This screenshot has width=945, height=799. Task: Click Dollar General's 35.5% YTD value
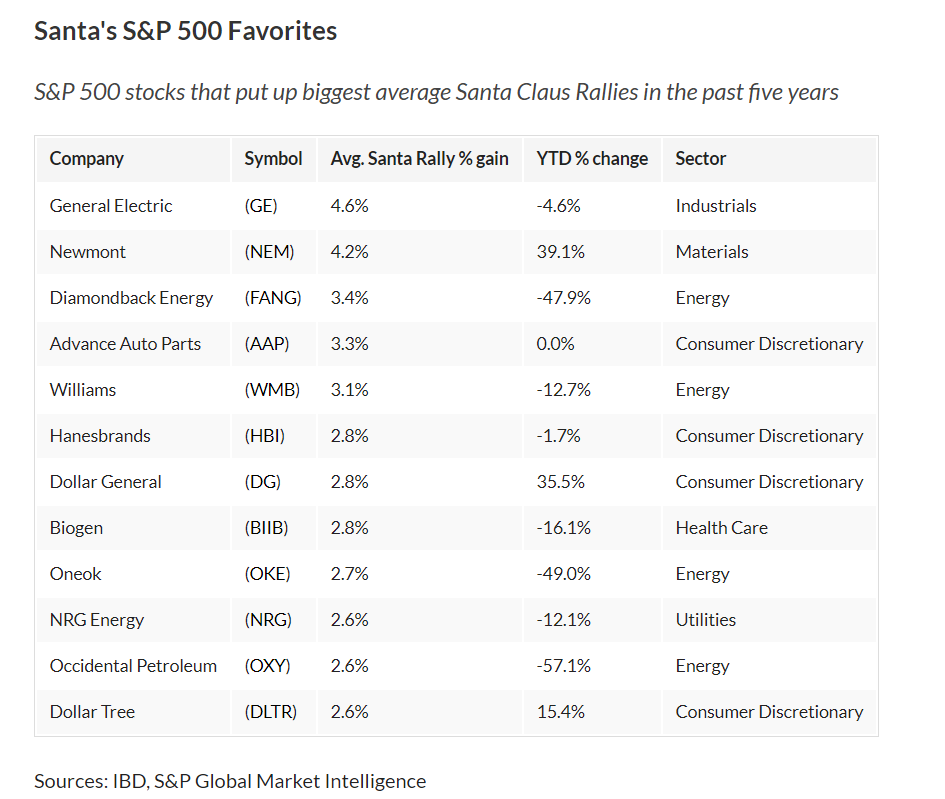[x=561, y=482]
